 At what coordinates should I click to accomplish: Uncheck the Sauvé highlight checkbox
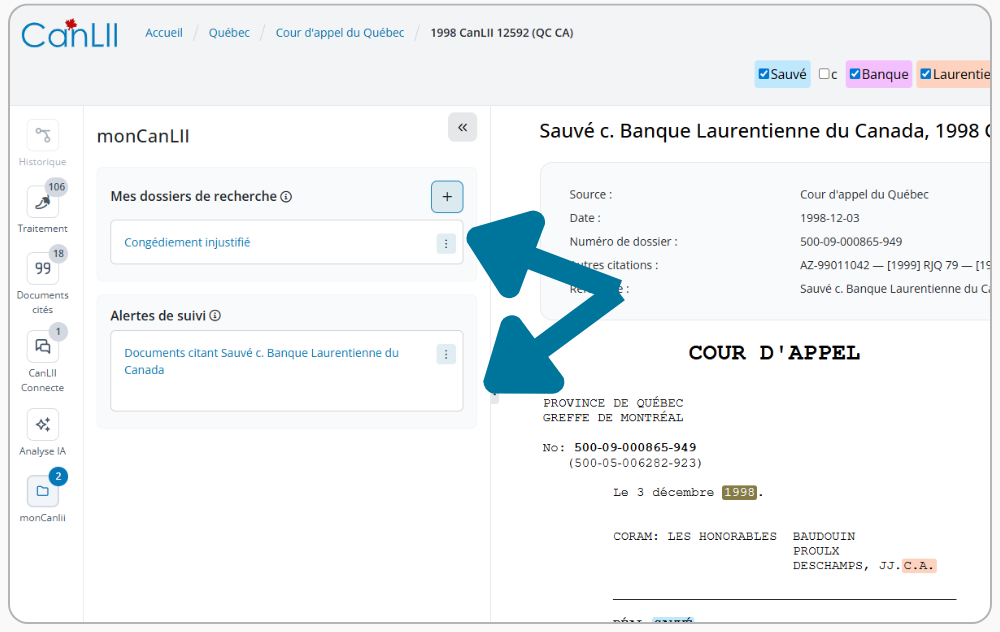764,74
